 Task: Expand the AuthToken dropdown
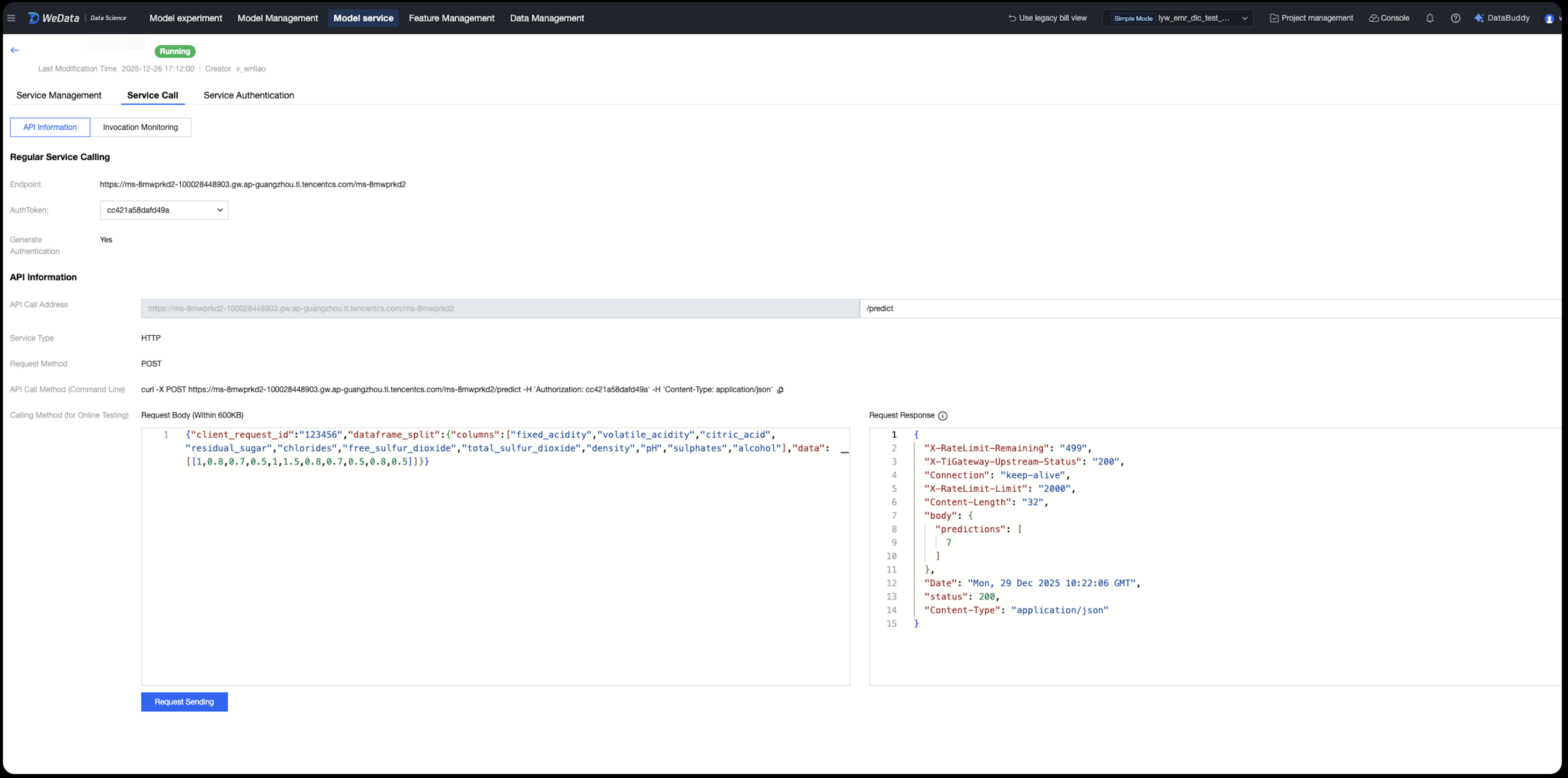tap(164, 210)
